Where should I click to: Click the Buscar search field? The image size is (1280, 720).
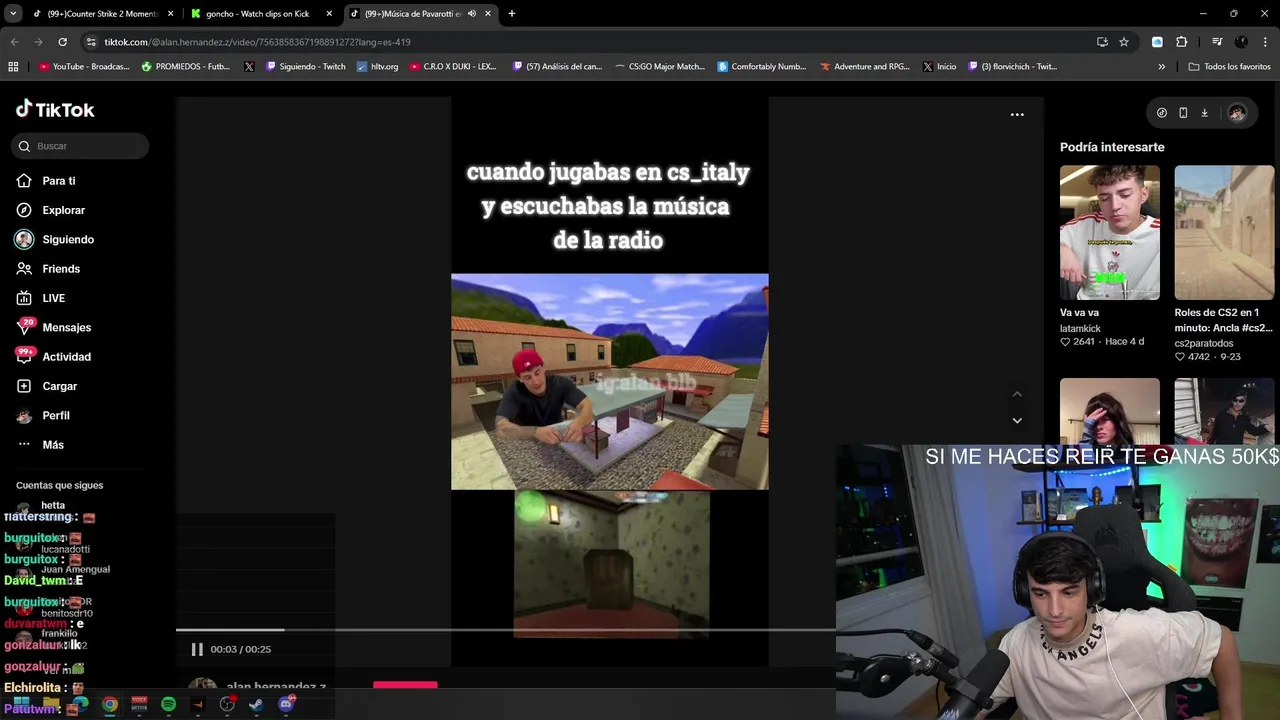click(x=80, y=146)
